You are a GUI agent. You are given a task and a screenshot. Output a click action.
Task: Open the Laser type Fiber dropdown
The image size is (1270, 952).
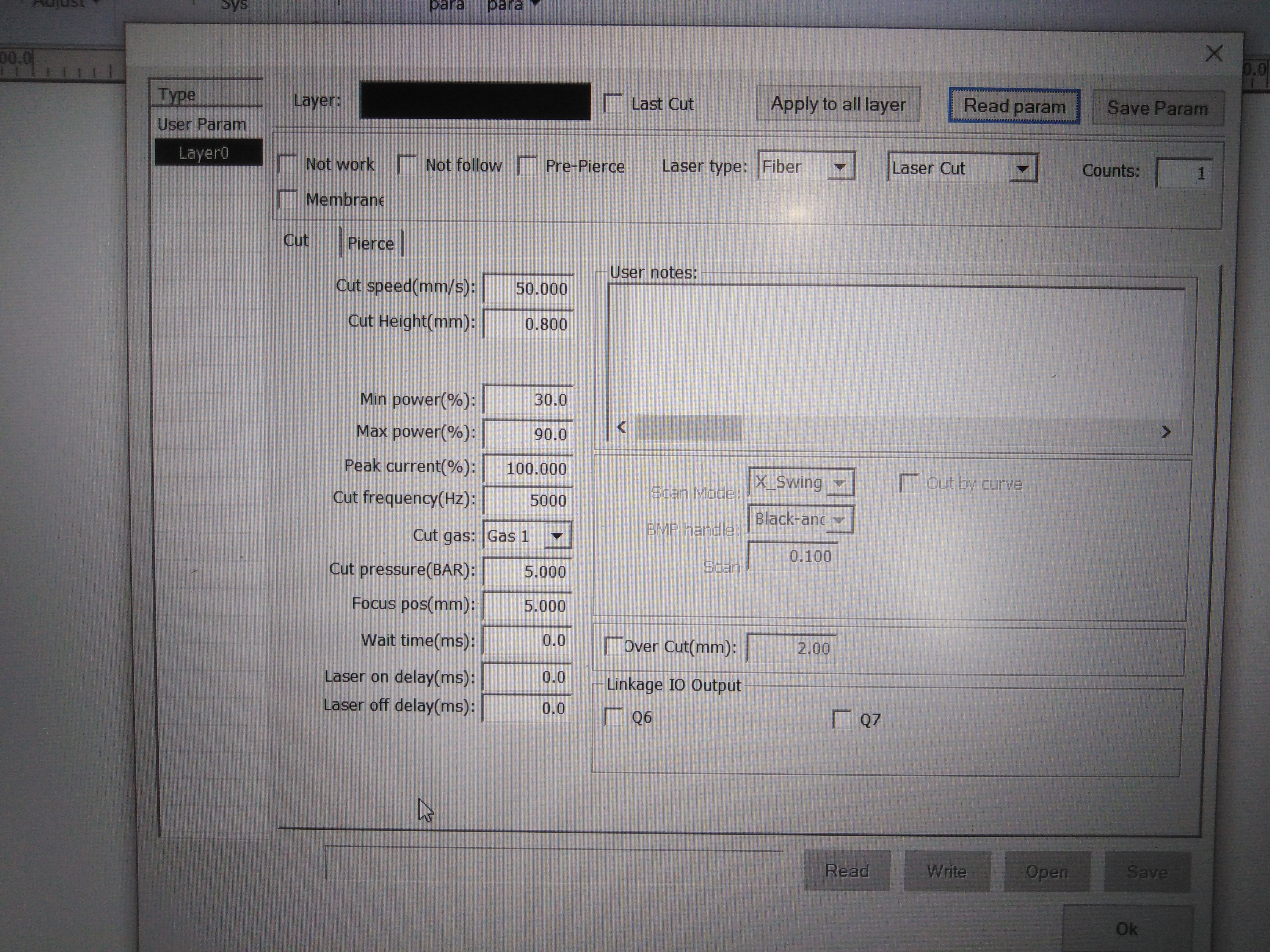[840, 167]
